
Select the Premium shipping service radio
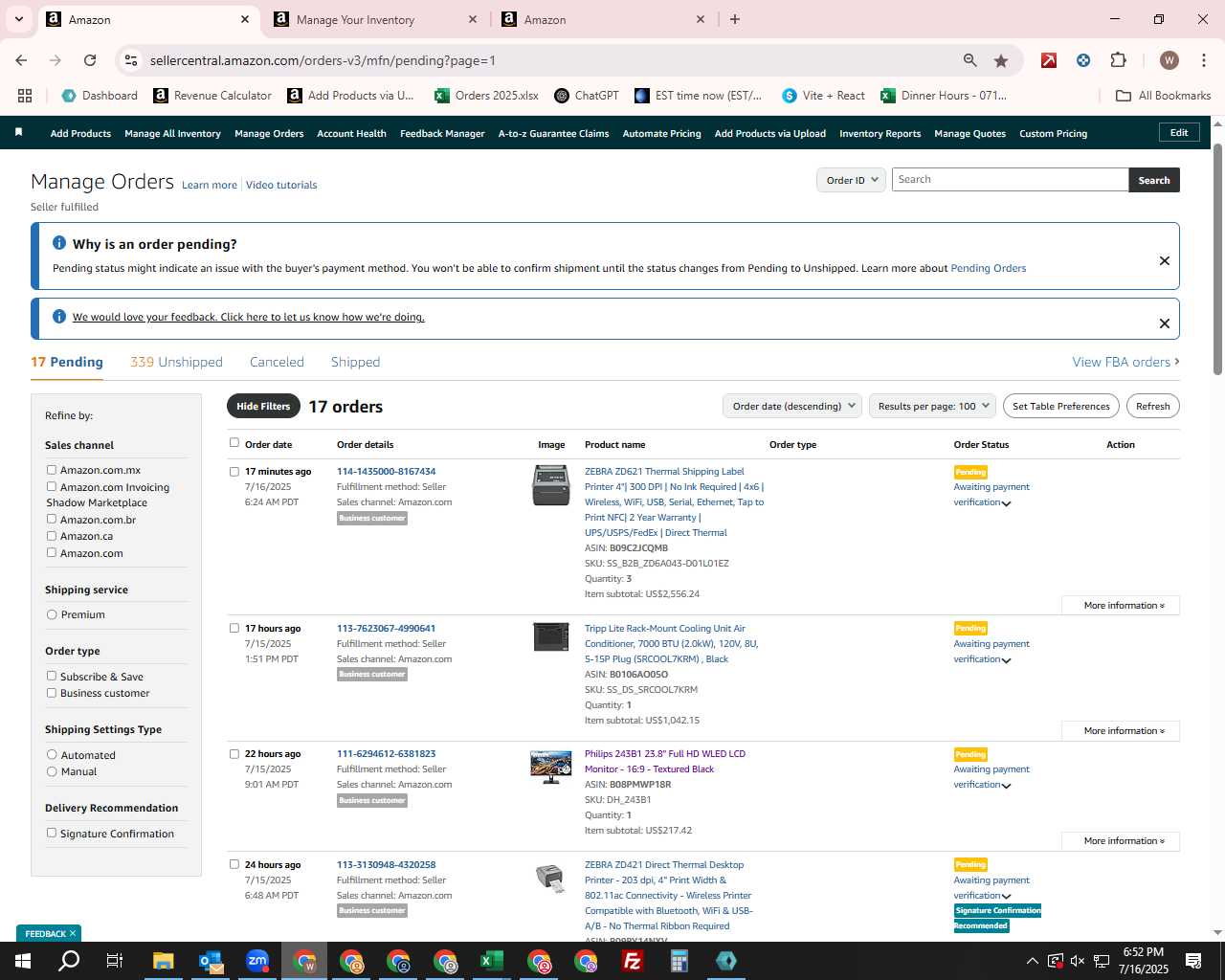(x=52, y=614)
